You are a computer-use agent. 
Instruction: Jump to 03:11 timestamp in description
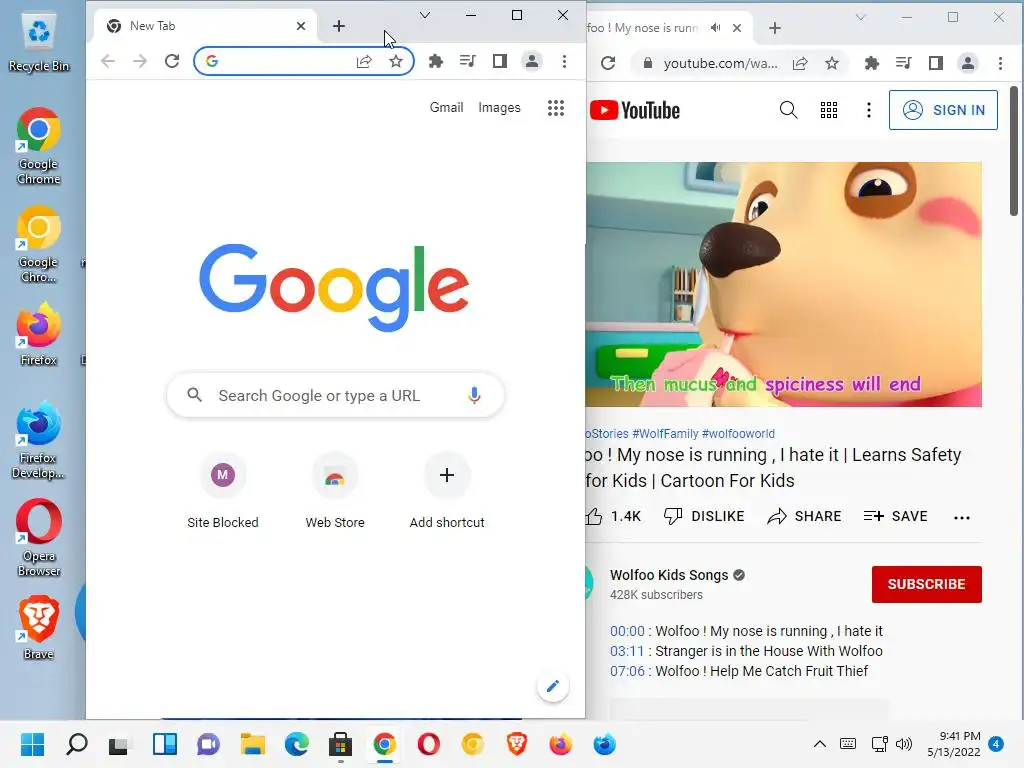point(627,651)
